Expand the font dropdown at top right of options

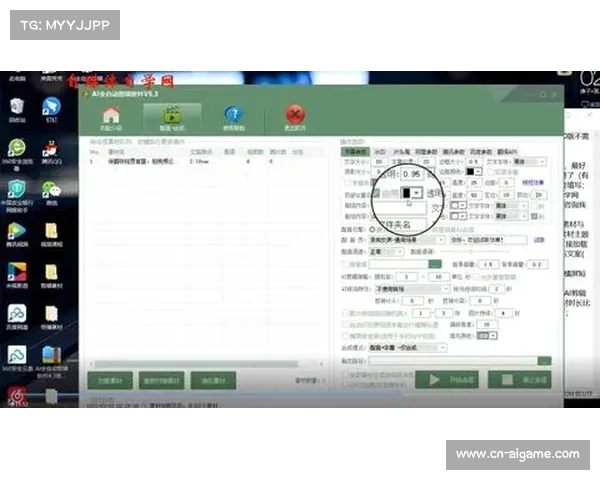click(x=543, y=160)
